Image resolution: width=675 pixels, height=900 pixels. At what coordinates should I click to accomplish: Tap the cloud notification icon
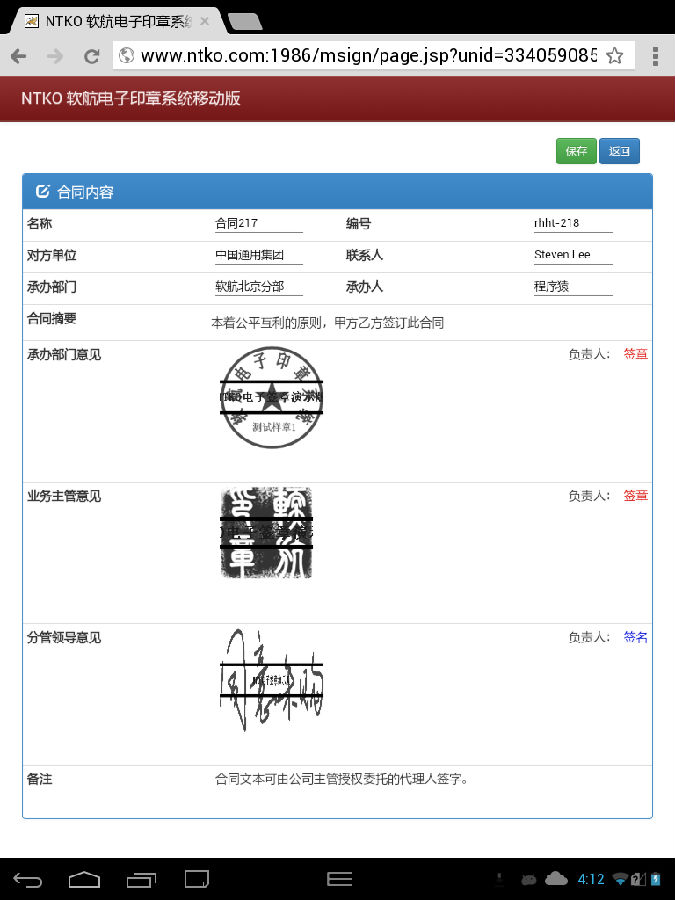point(556,879)
